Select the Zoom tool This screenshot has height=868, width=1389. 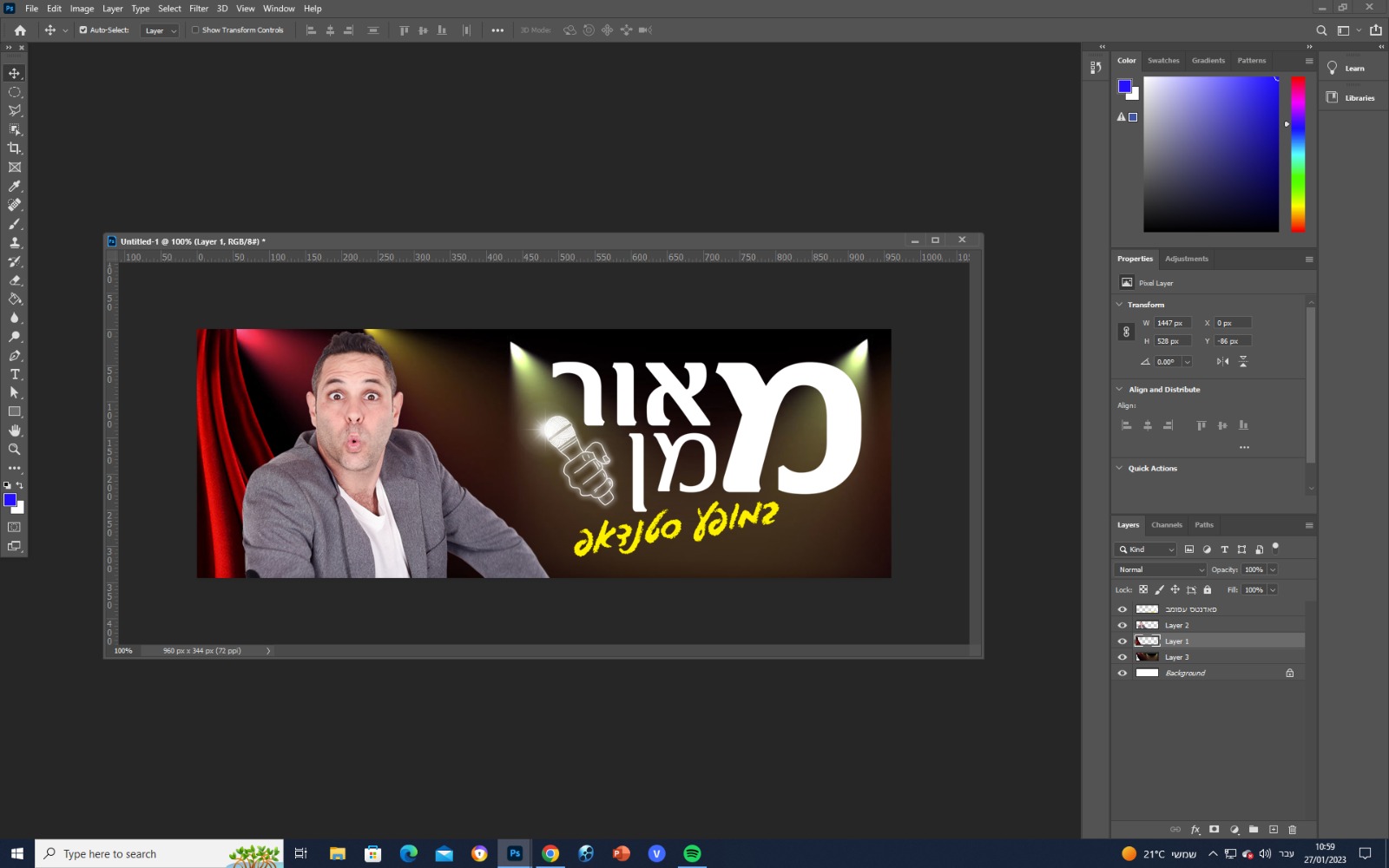coord(15,450)
